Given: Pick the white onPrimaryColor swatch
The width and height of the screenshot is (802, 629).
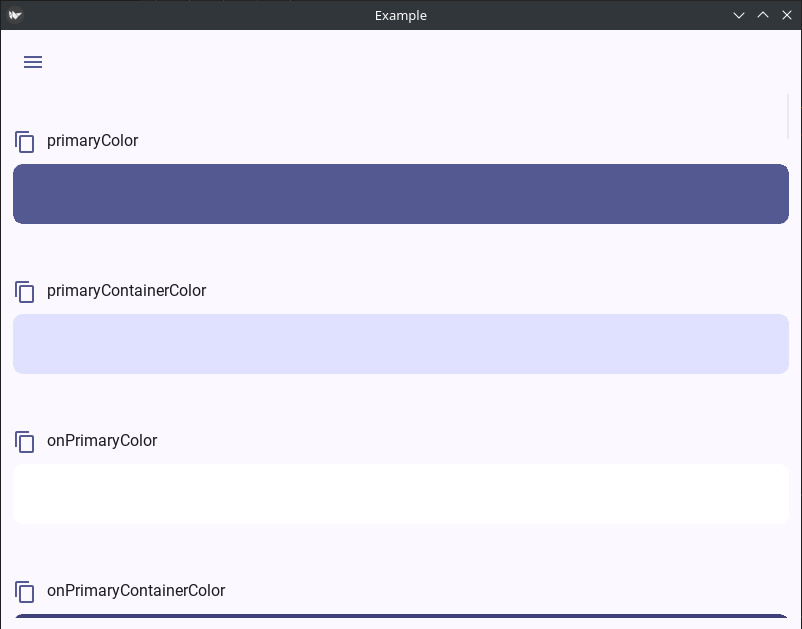Looking at the screenshot, I should coord(401,493).
